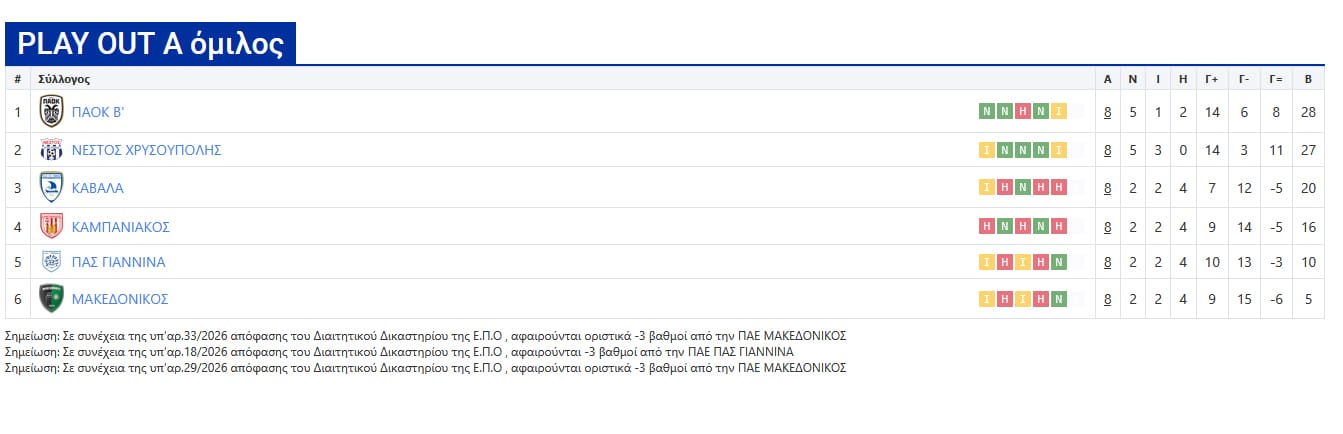Open the ΝΕΣΤΟΣ ΧΡΥΣΟΥΠΟΛΗΣ team page link

point(146,150)
